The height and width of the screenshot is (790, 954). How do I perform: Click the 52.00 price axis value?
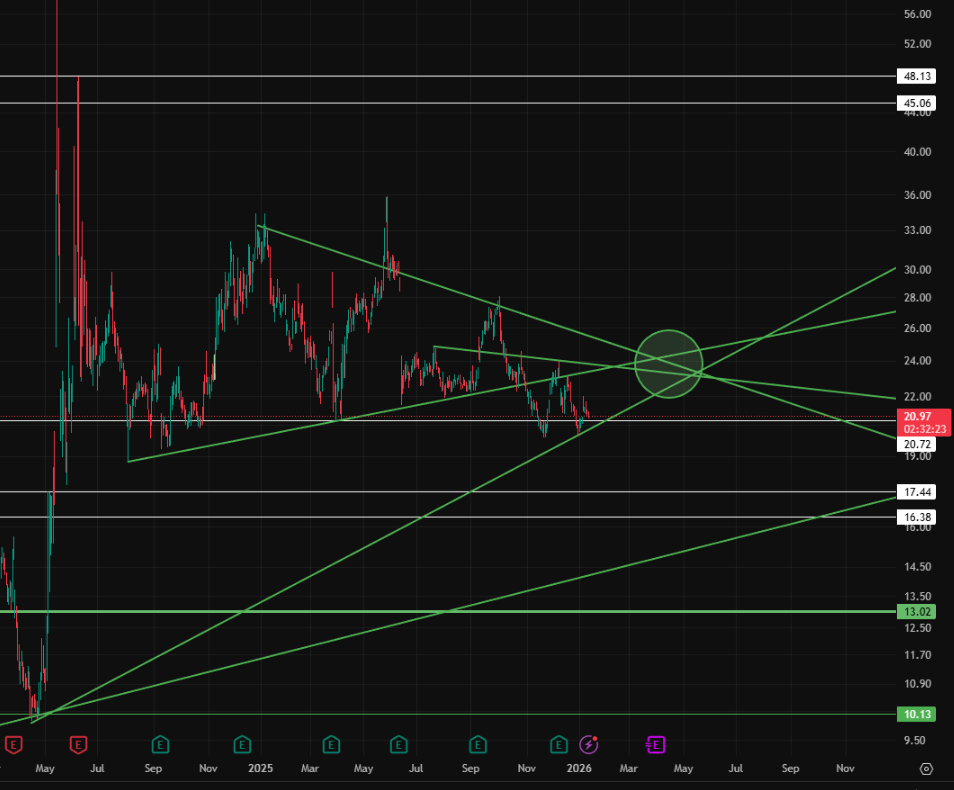point(917,44)
